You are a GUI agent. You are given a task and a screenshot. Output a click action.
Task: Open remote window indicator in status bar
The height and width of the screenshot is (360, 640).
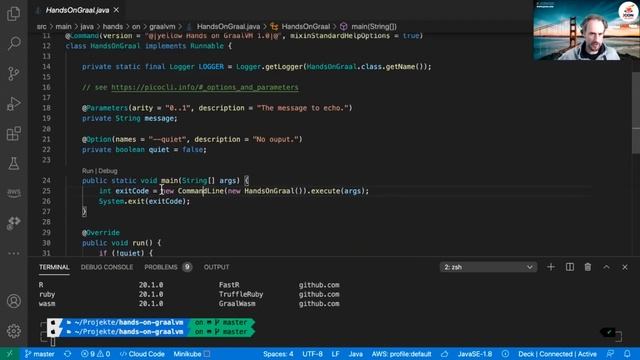[x=9, y=354]
